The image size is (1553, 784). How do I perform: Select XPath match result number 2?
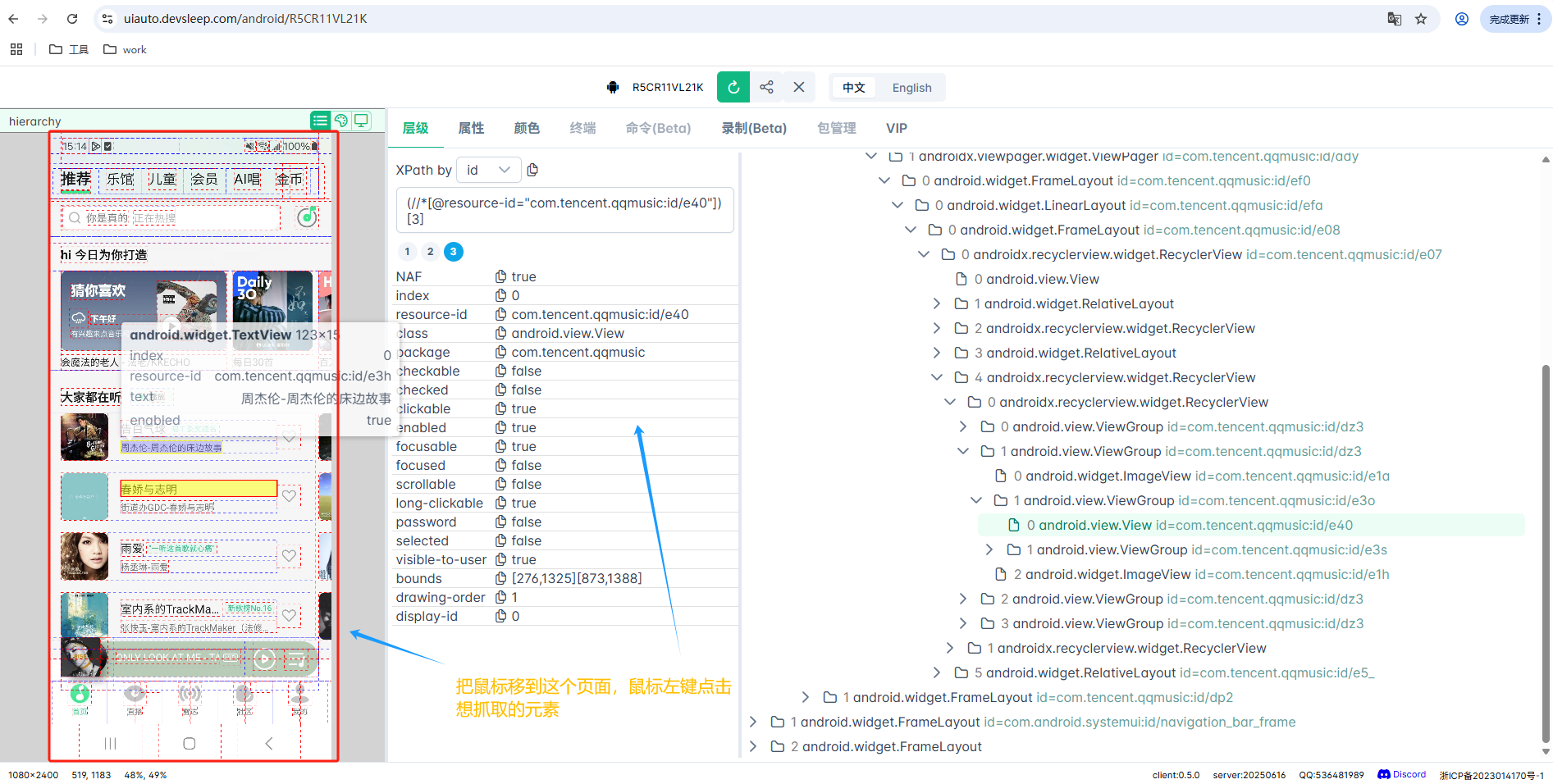430,252
